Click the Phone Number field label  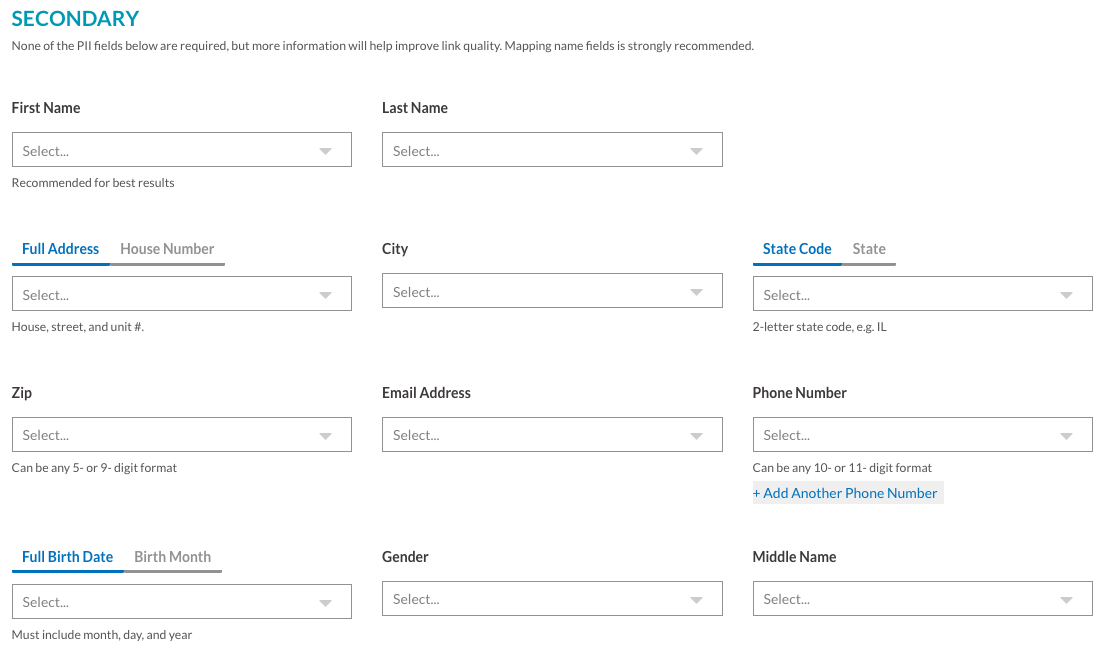pyautogui.click(x=799, y=393)
